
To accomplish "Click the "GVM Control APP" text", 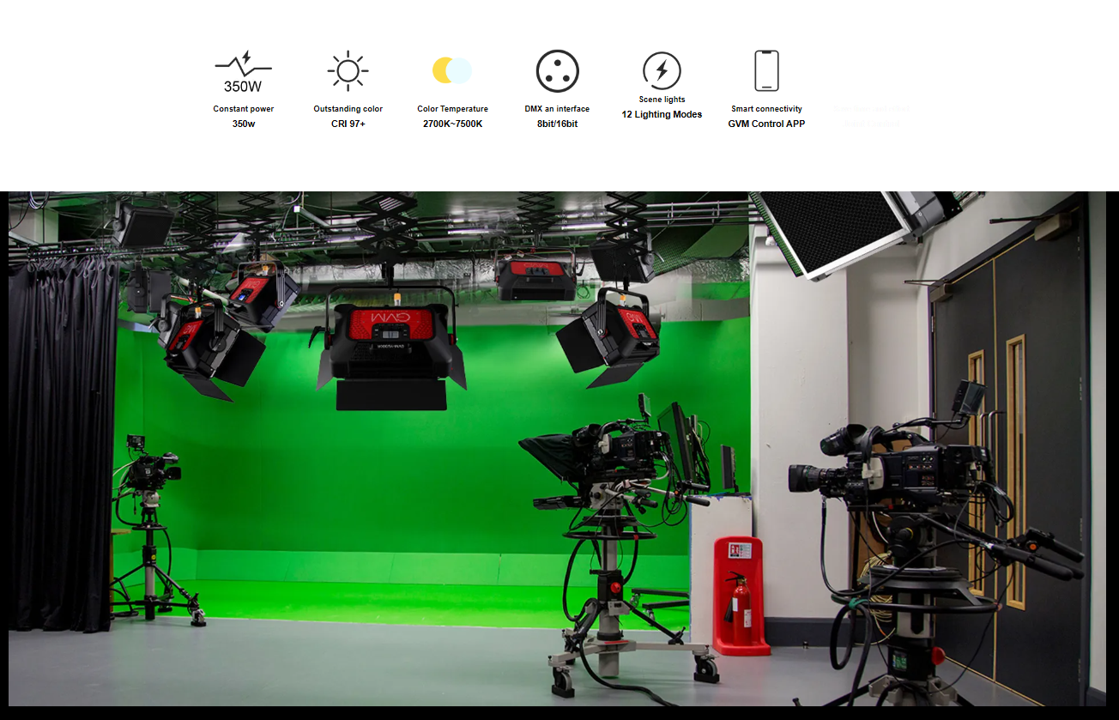I will tap(766, 124).
